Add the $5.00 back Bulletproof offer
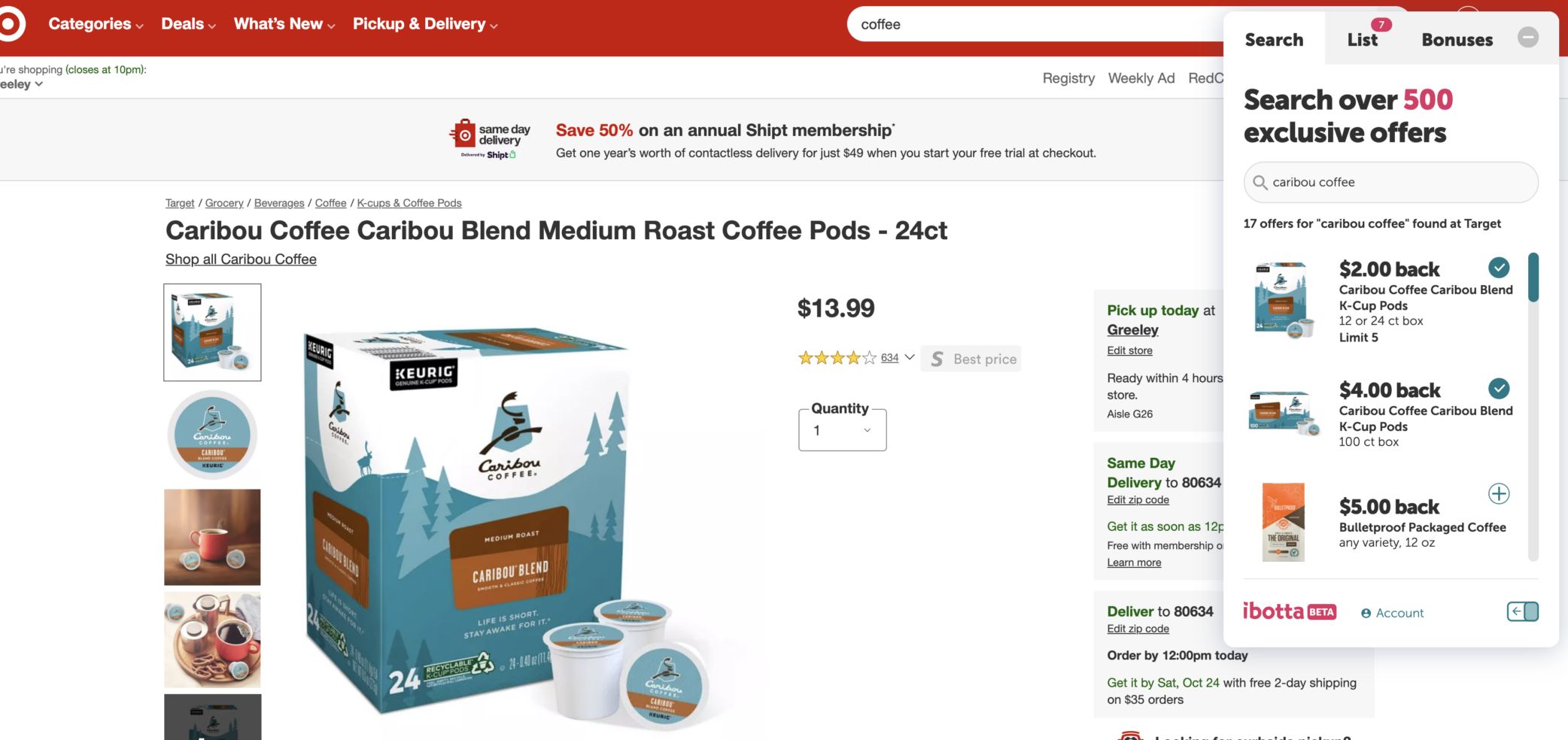 click(1499, 493)
